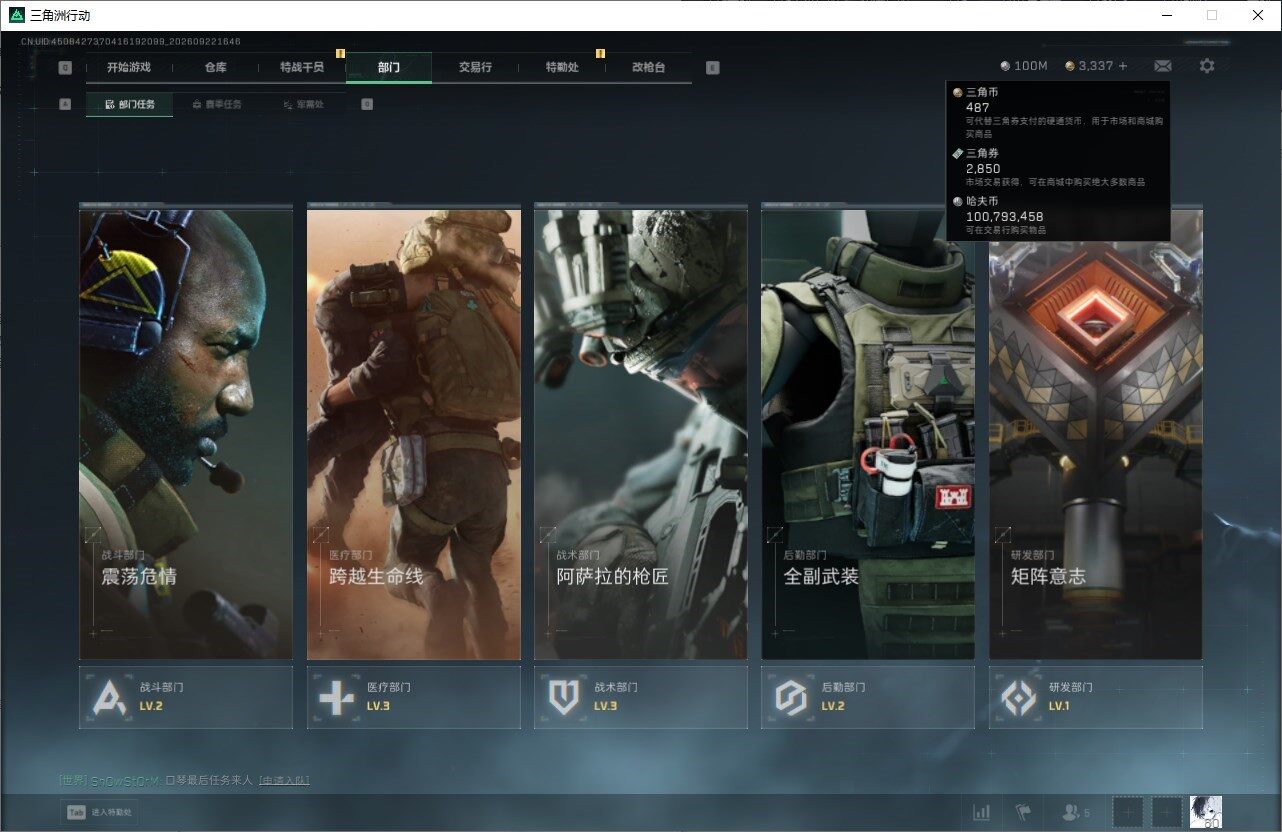This screenshot has height=832, width=1282.
Task: Click the 三角币 487 entry in tooltip
Action: (x=1057, y=112)
